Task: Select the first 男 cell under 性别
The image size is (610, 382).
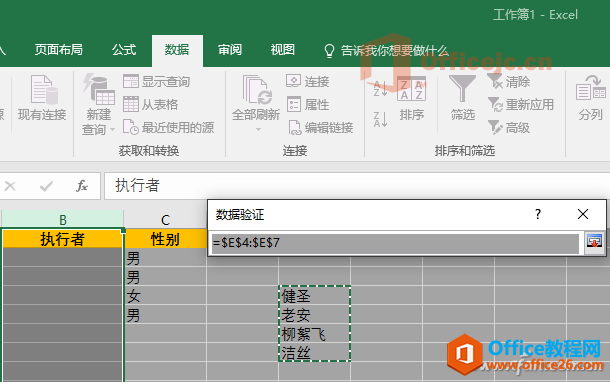Action: 165,258
